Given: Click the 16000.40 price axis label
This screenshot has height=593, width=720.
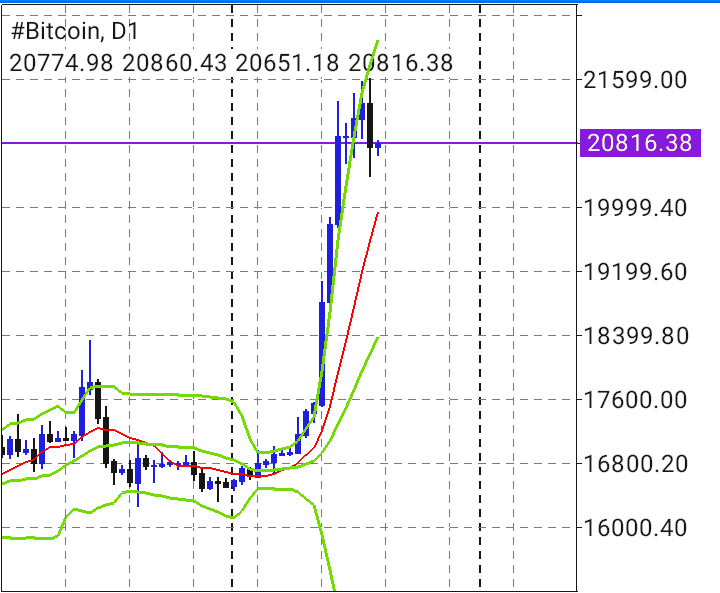Looking at the screenshot, I should pos(635,527).
